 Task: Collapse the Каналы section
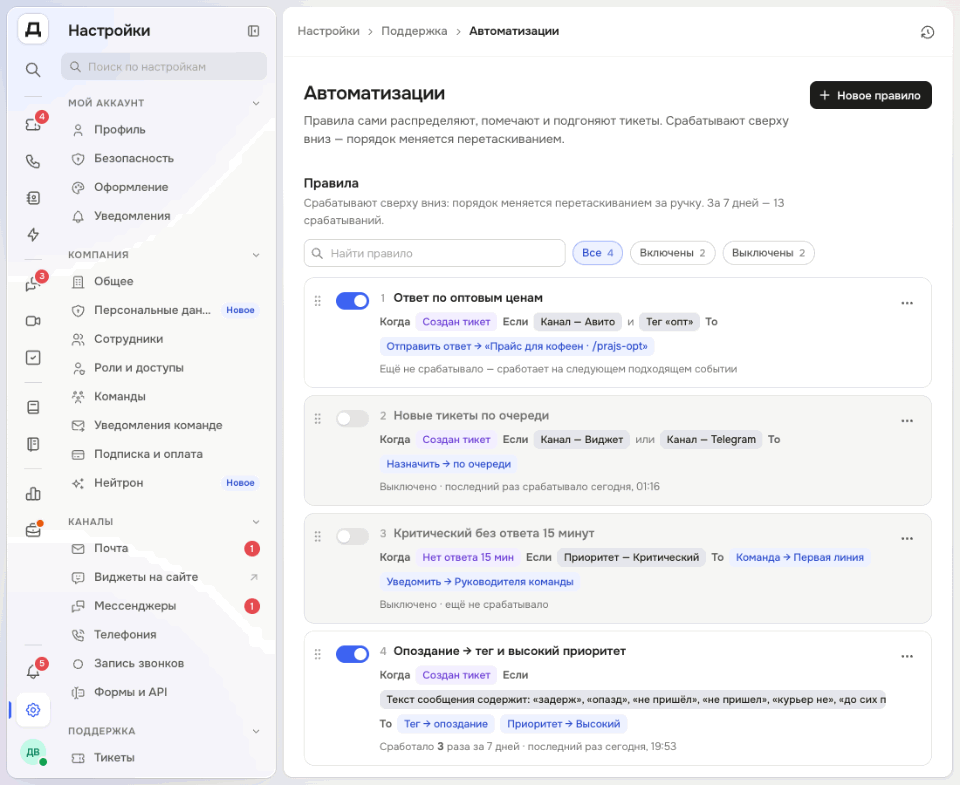point(256,522)
